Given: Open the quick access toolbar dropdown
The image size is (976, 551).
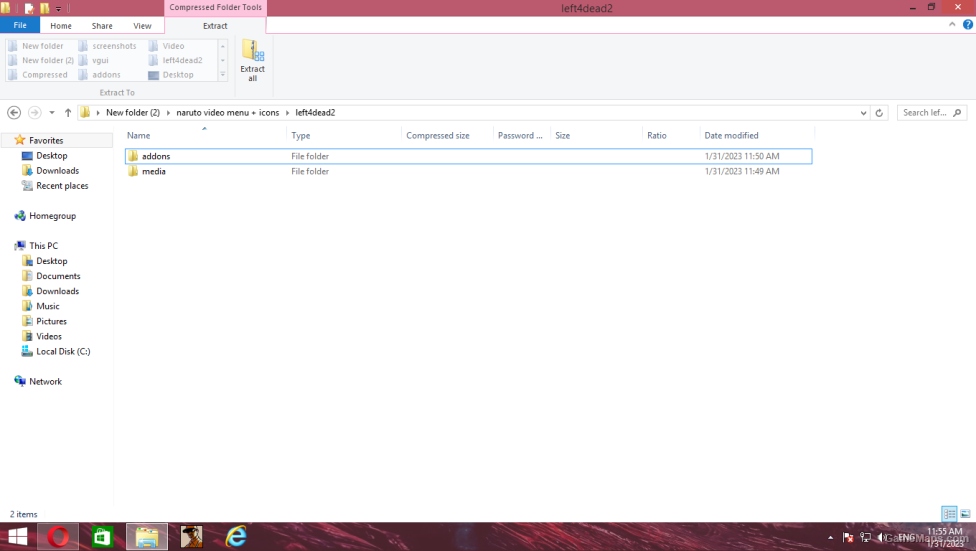Looking at the screenshot, I should pos(59,9).
